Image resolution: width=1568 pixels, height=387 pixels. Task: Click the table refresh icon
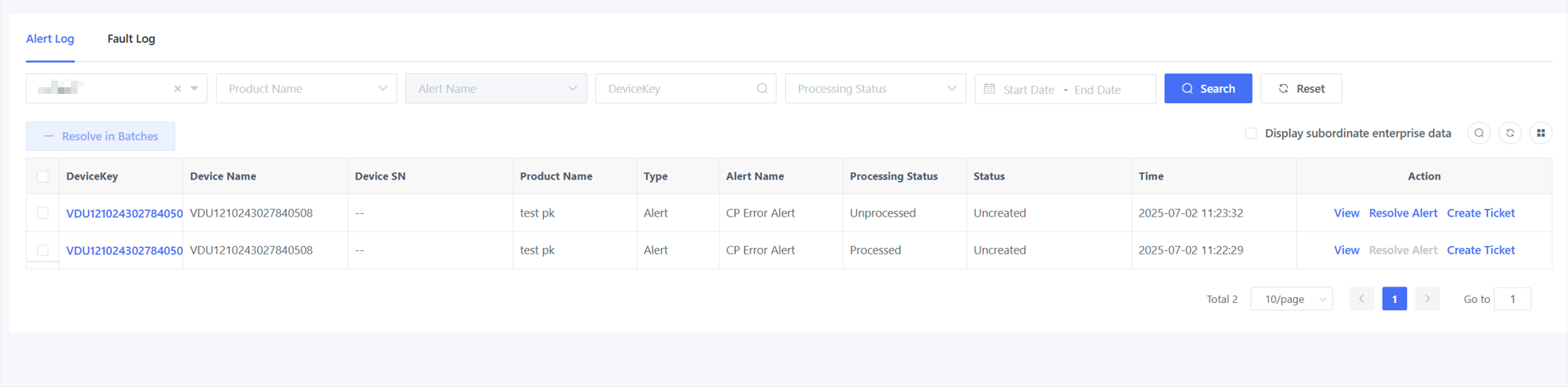tap(1509, 133)
